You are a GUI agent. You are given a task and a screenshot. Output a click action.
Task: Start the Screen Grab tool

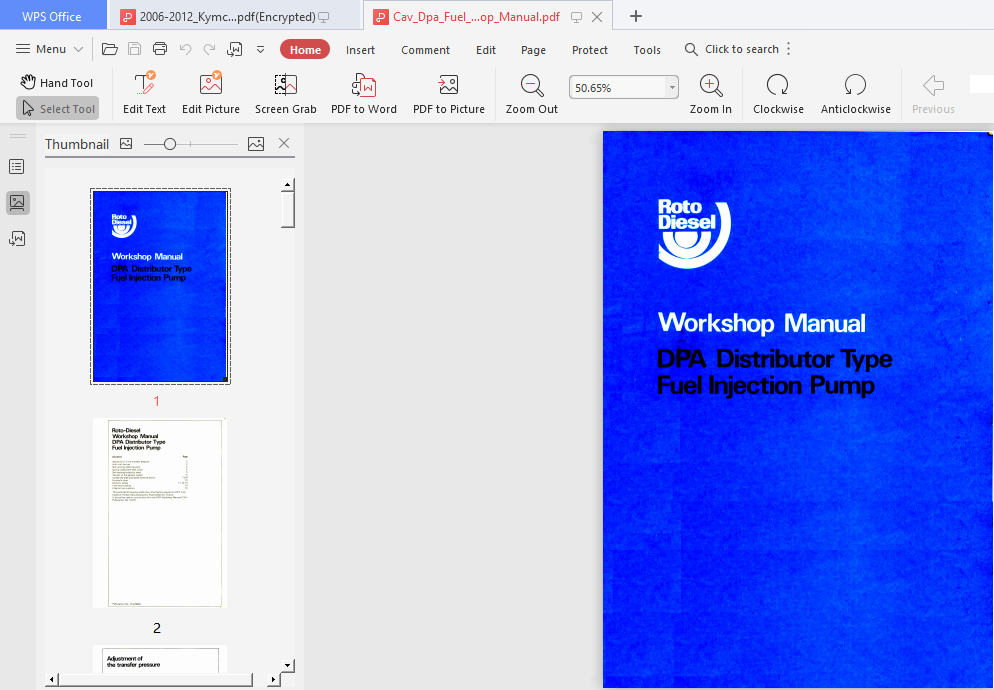tap(285, 93)
